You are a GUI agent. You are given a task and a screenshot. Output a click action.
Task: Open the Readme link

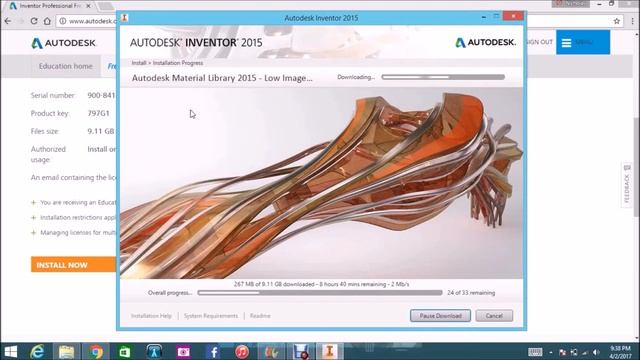tap(260, 316)
